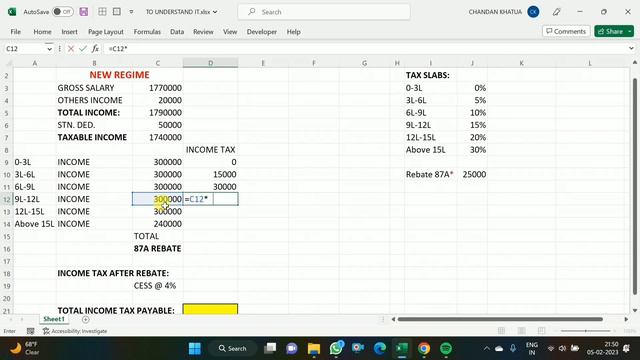
Task: Click the Insert Function fx icon
Action: [95, 49]
